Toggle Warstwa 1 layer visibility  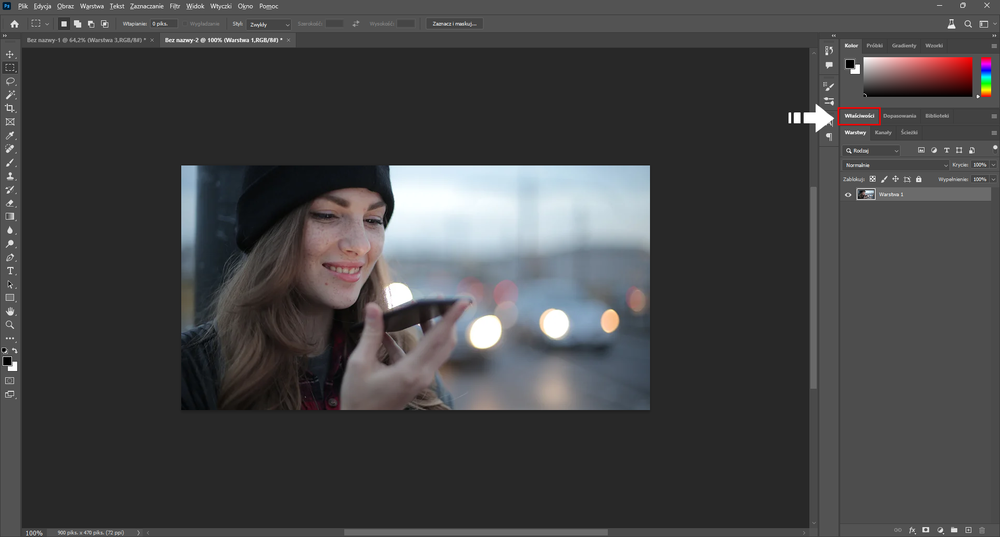pyautogui.click(x=848, y=195)
